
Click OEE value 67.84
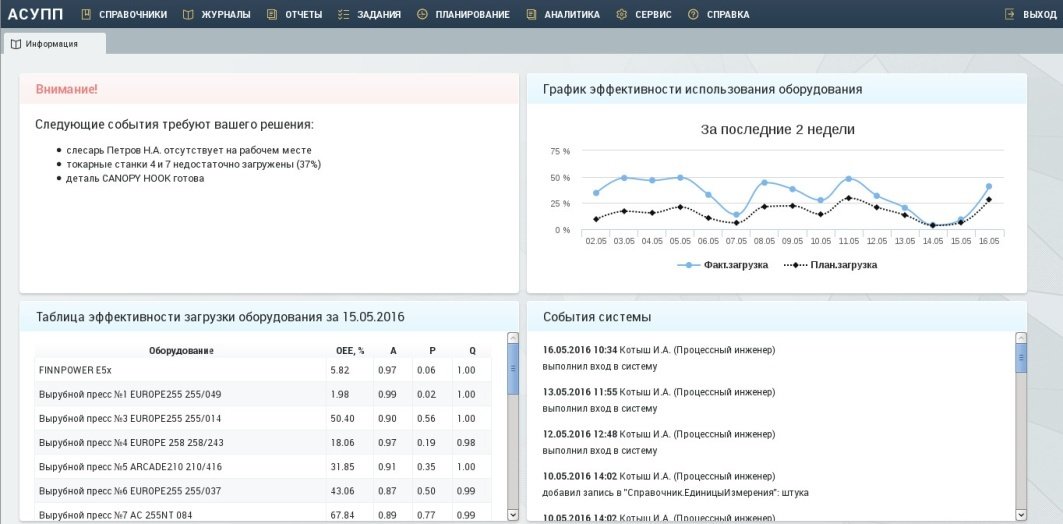coord(342,515)
